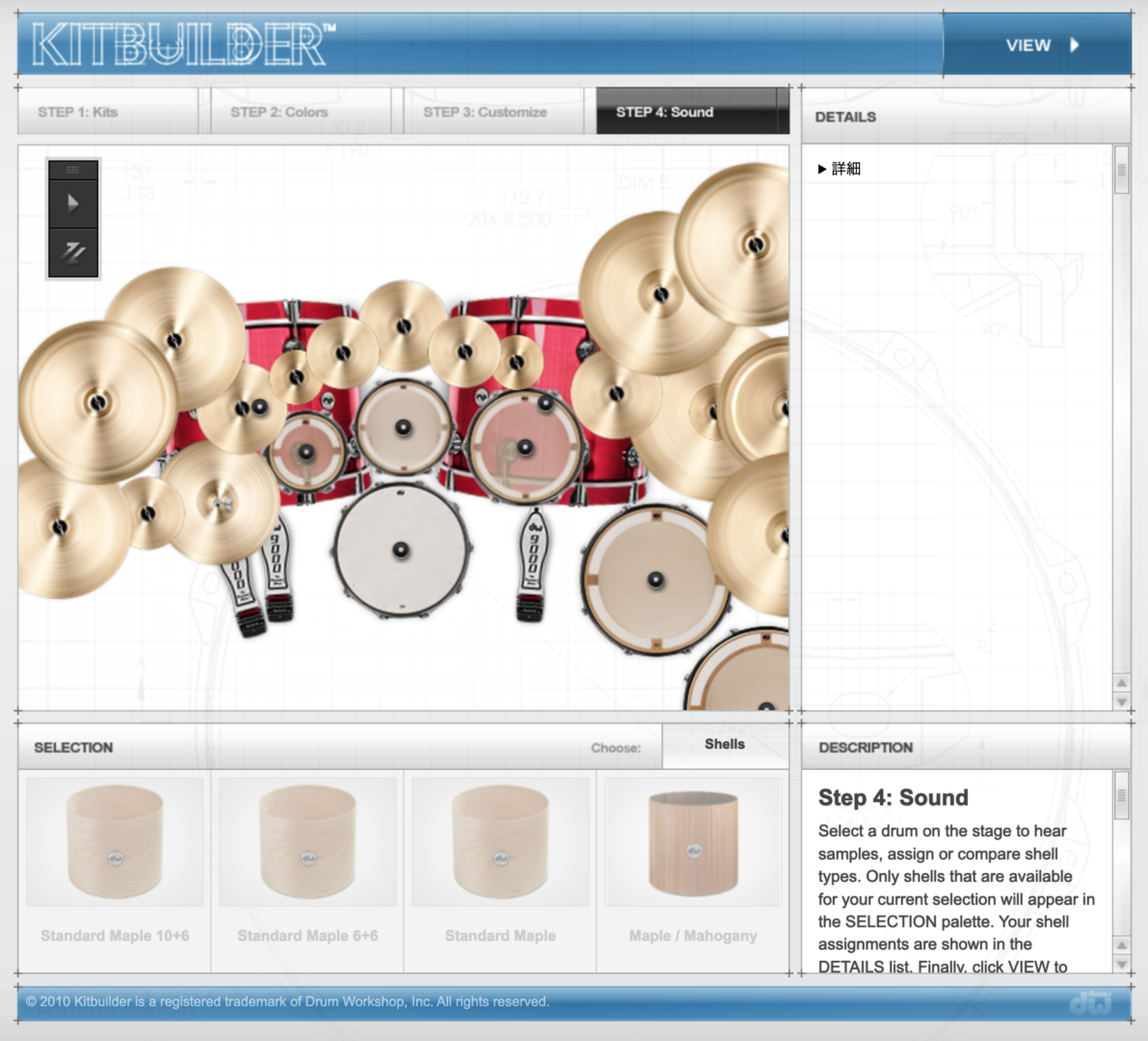Select the large tan floor tom
Viewport: 1148px width, 1041px height.
[x=655, y=580]
